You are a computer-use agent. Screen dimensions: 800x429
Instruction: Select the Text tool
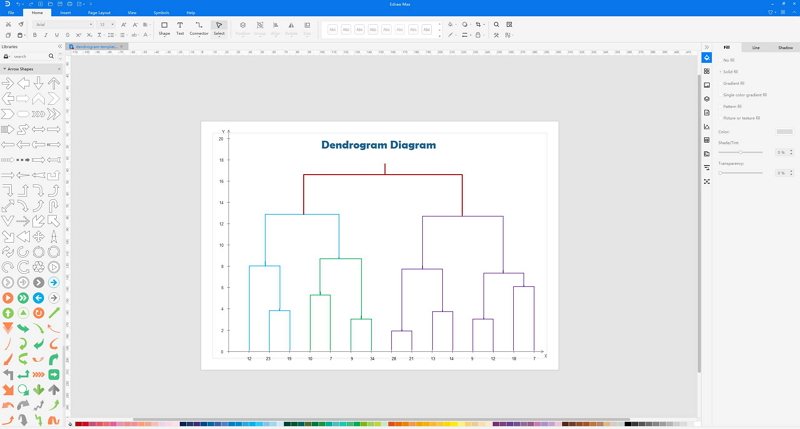(x=180, y=28)
